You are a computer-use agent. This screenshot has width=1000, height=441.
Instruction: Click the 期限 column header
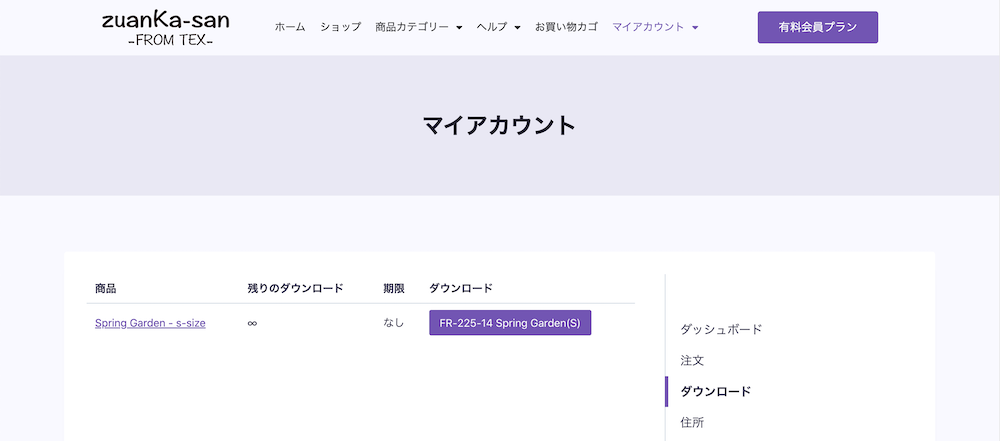pos(393,288)
